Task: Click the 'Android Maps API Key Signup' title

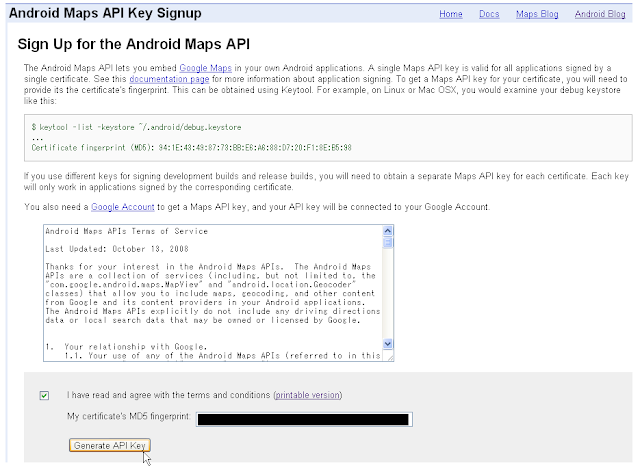Action: coord(105,13)
